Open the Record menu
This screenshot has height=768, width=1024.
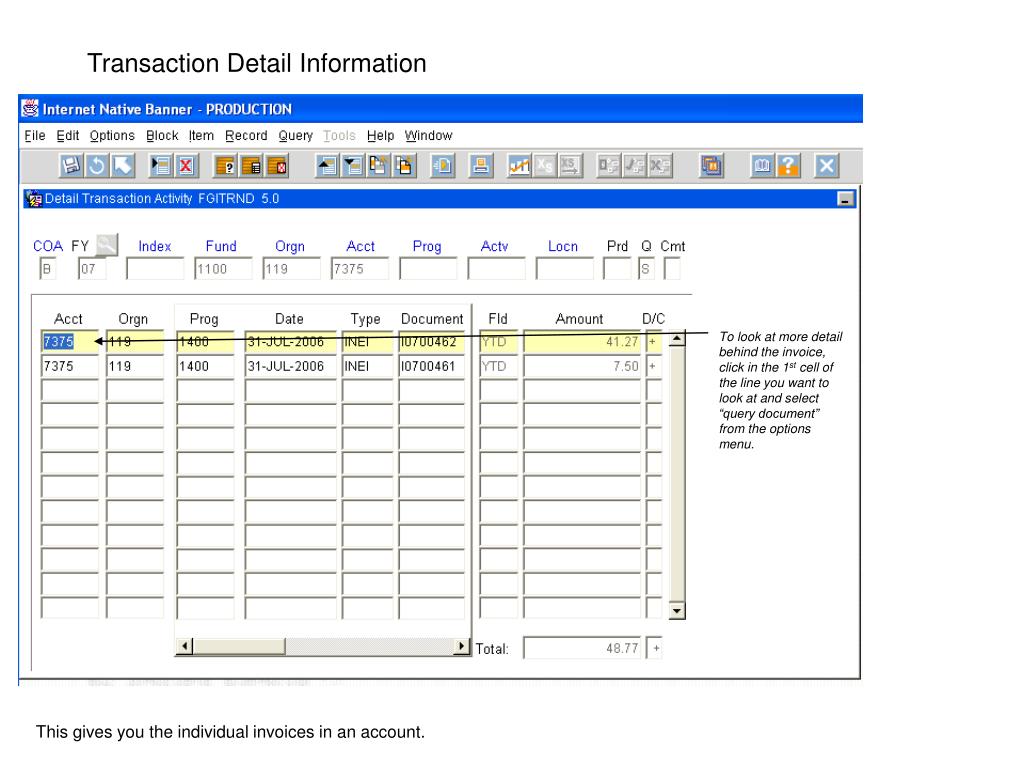[x=246, y=135]
